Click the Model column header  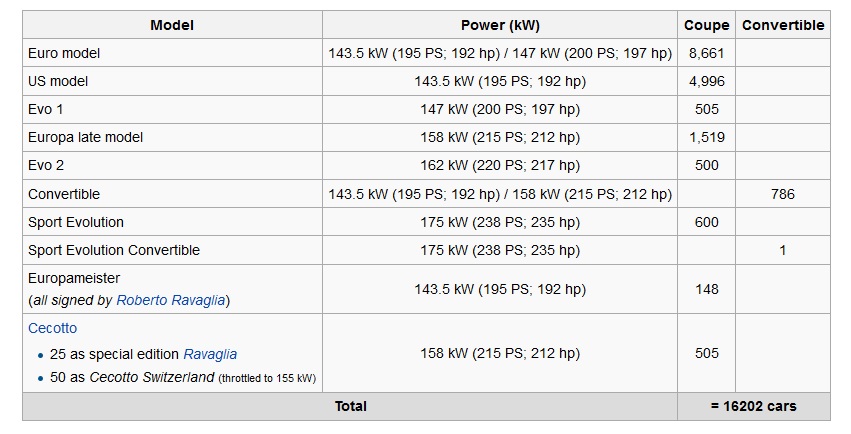171,25
